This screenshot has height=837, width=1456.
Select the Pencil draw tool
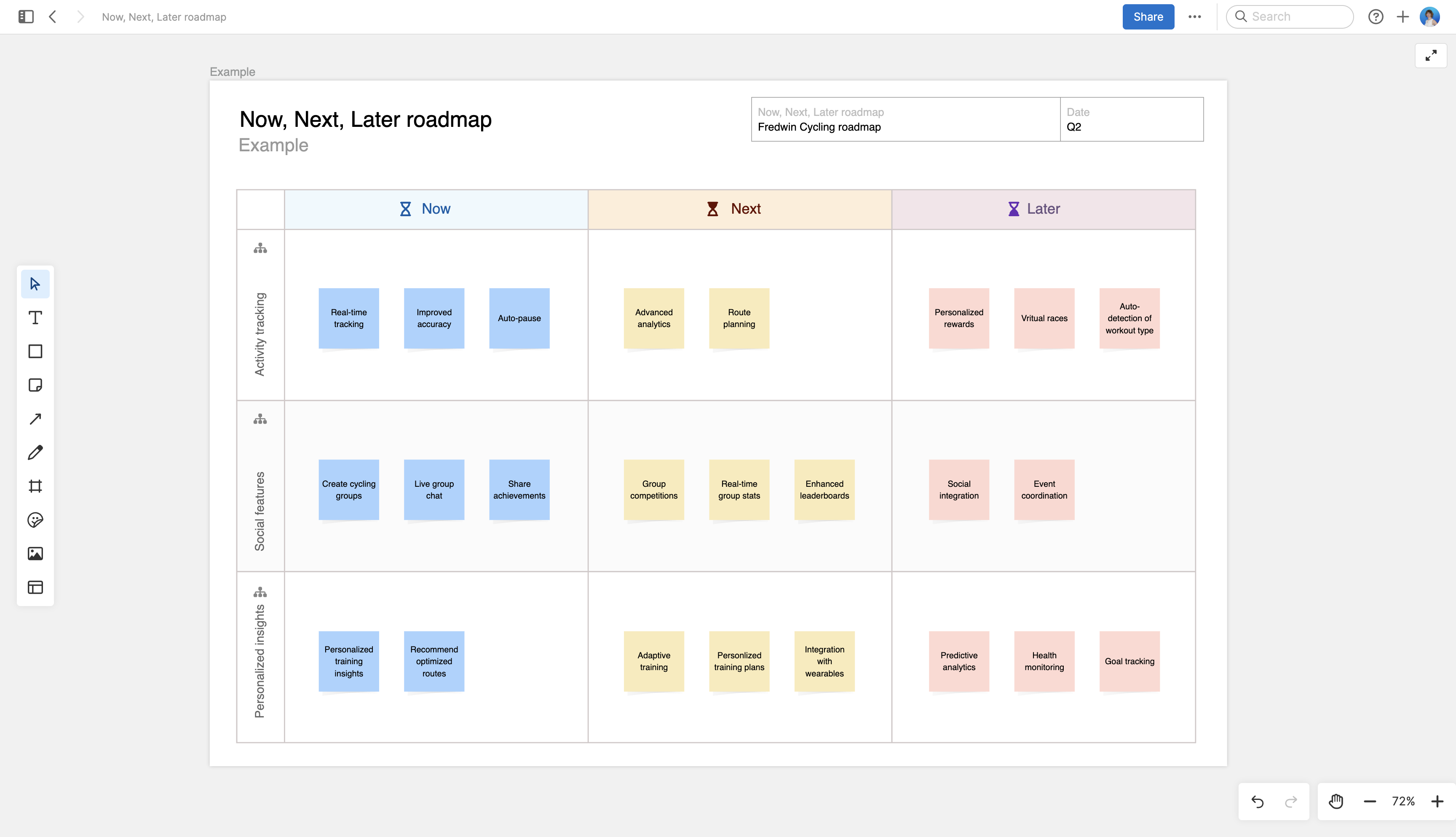point(35,452)
